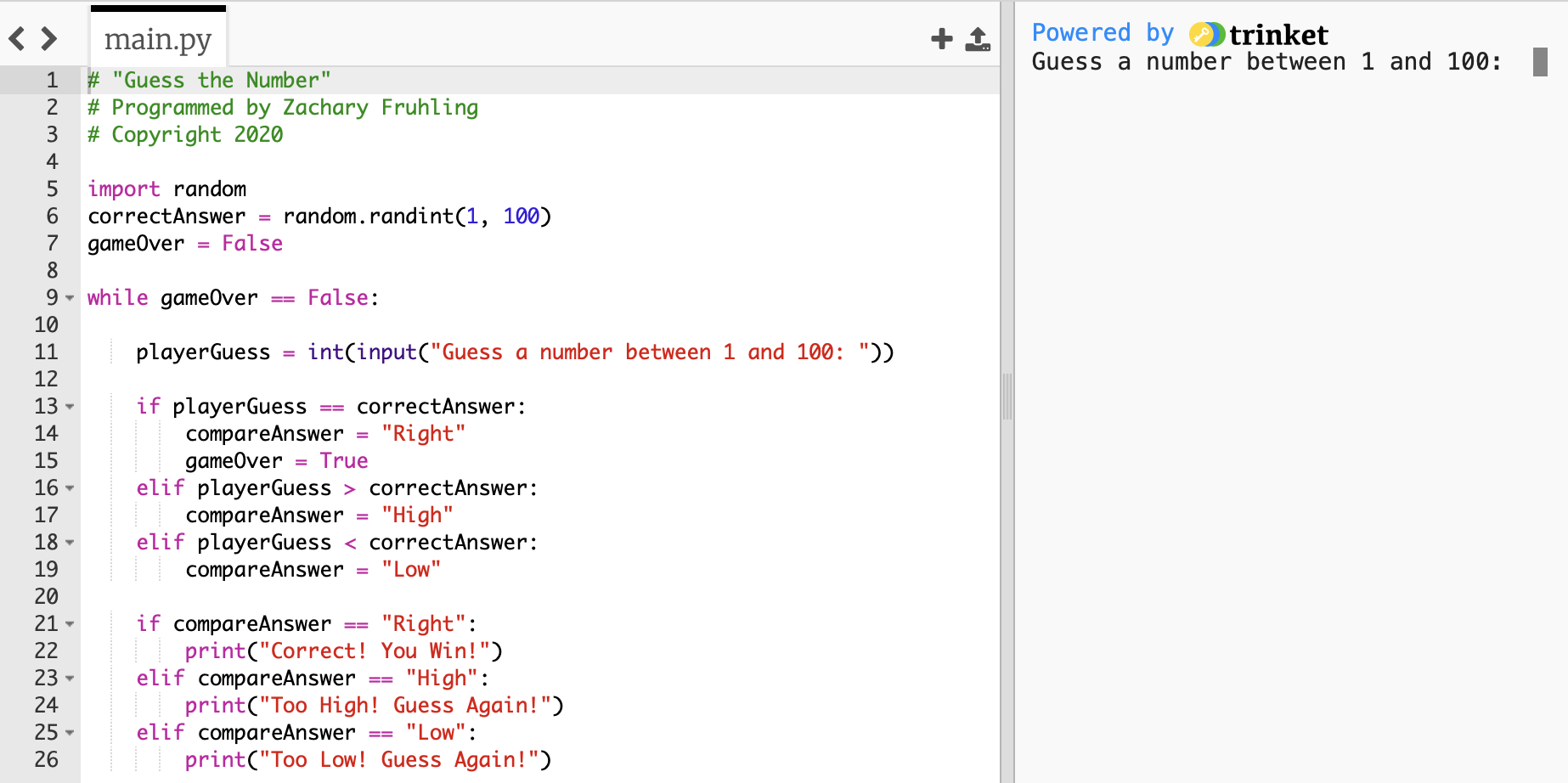Switch to the main.py tab
Viewport: 1568px width, 783px height.
(156, 38)
